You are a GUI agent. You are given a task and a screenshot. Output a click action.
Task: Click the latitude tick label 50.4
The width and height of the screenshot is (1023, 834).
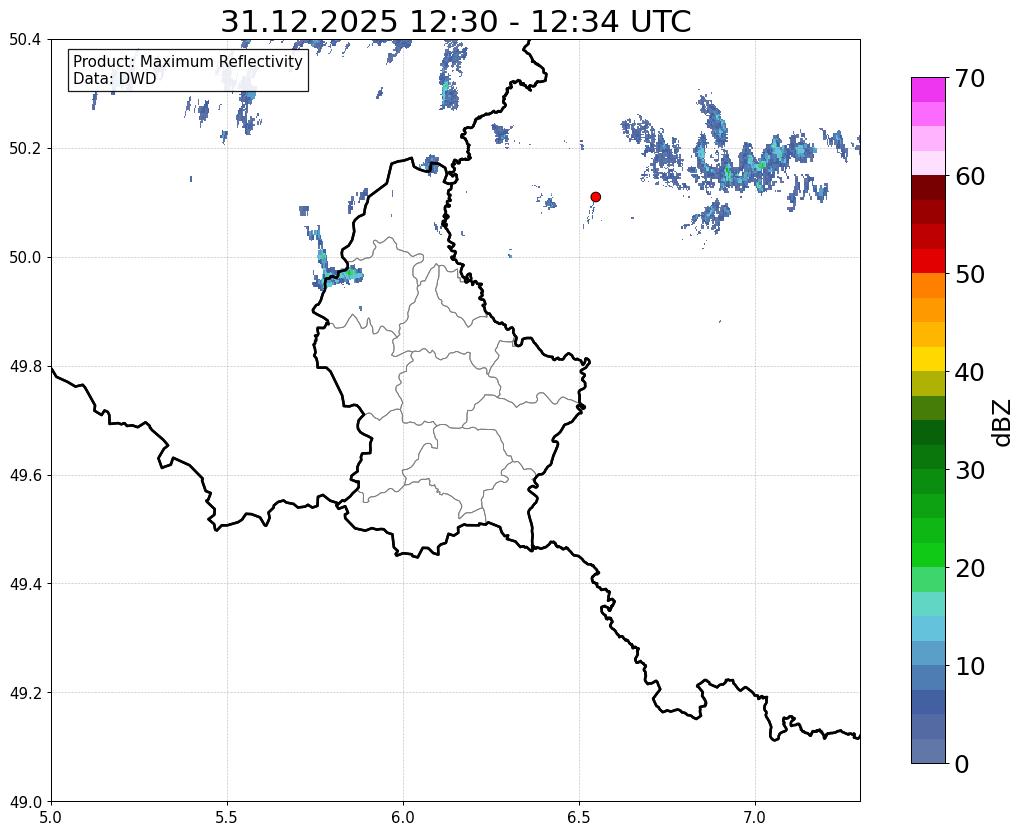[x=25, y=40]
